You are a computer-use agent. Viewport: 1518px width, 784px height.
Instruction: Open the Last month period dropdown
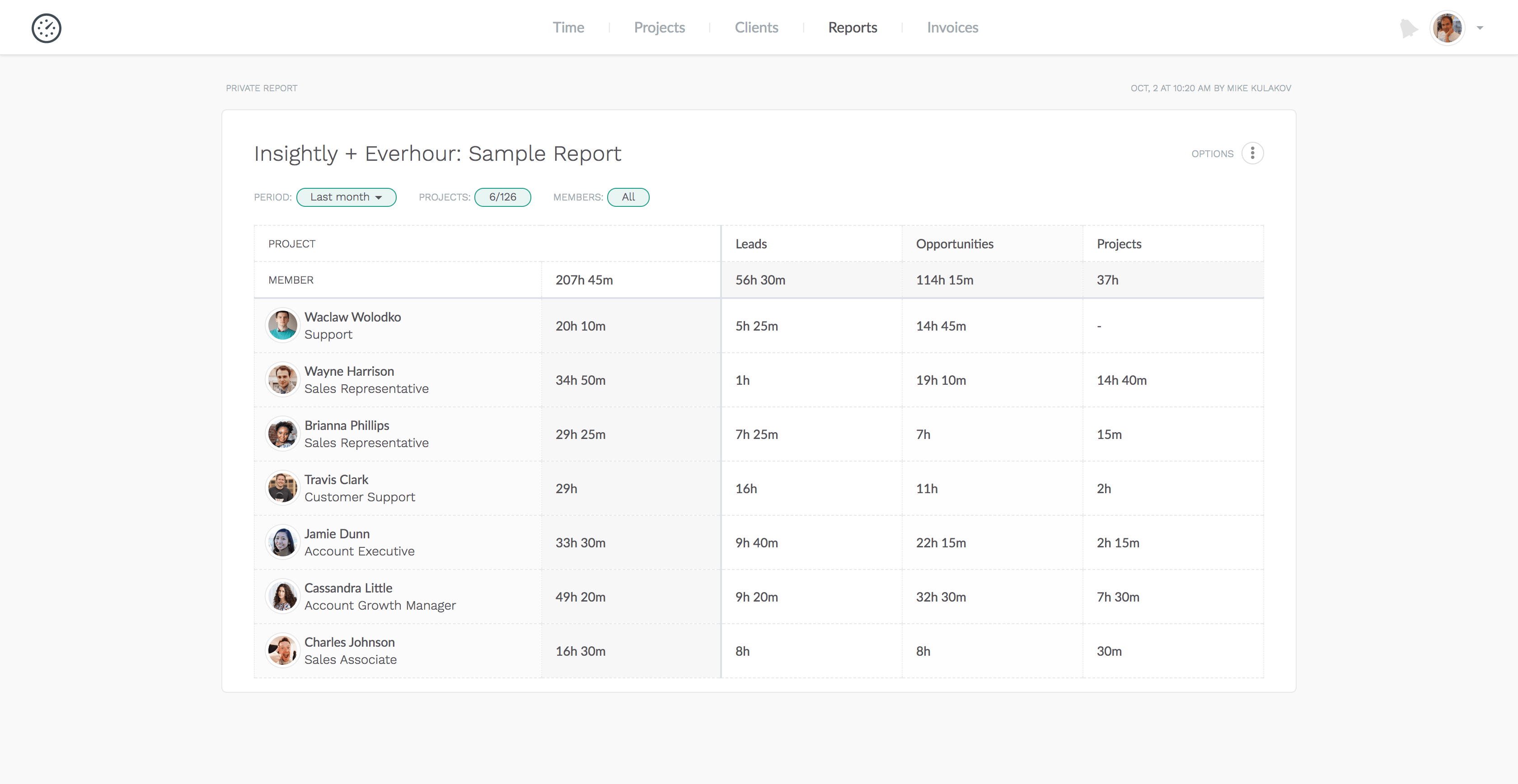[346, 197]
